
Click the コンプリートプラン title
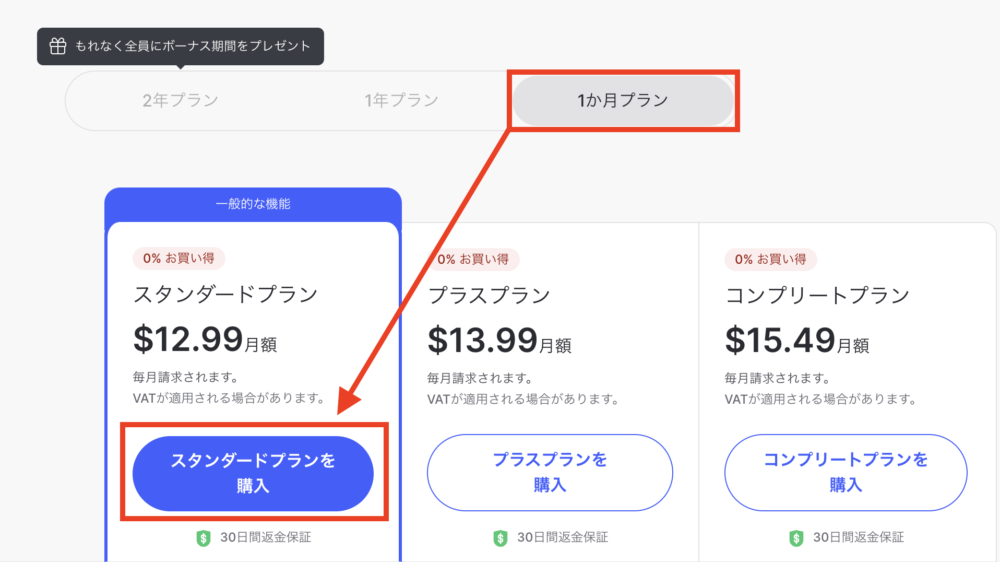pyautogui.click(x=818, y=295)
